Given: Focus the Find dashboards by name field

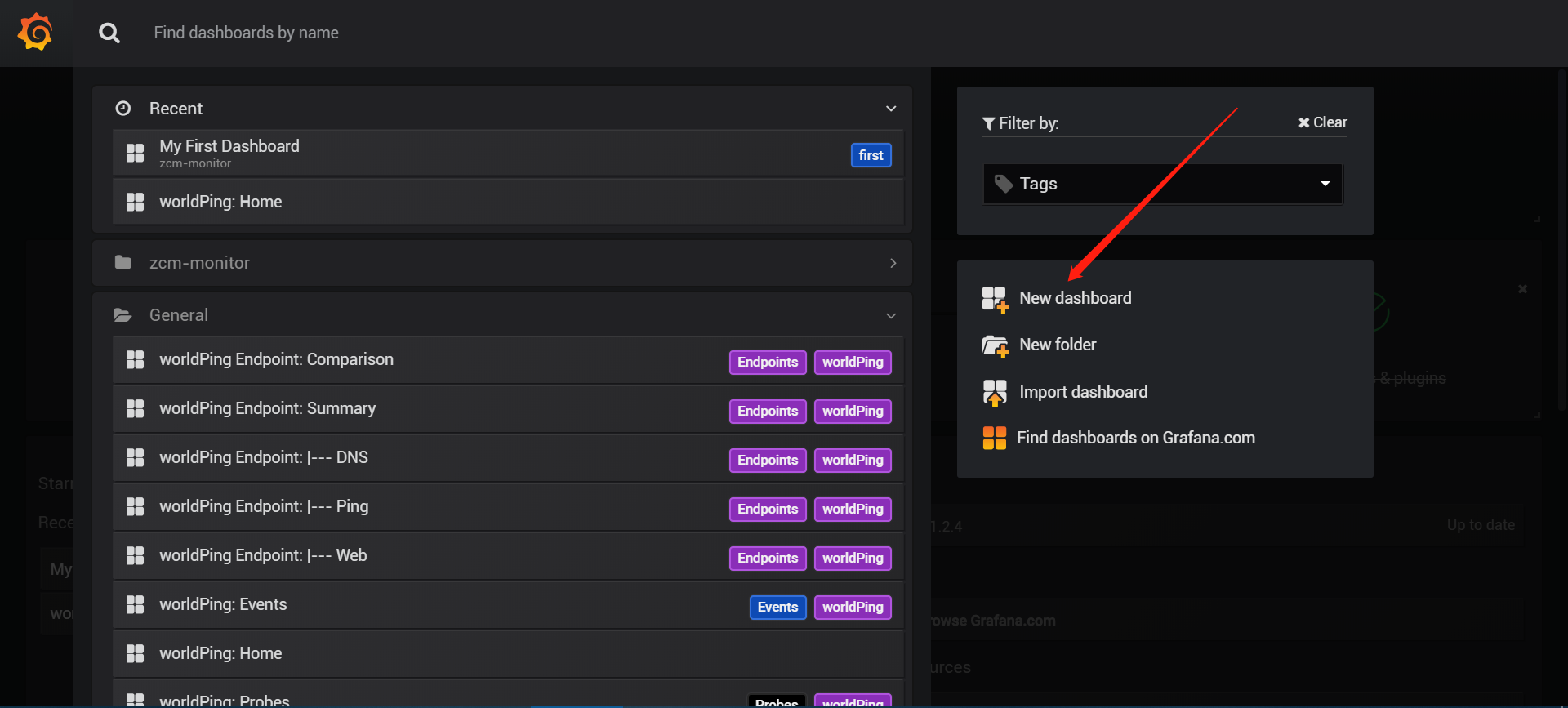Looking at the screenshot, I should point(246,33).
